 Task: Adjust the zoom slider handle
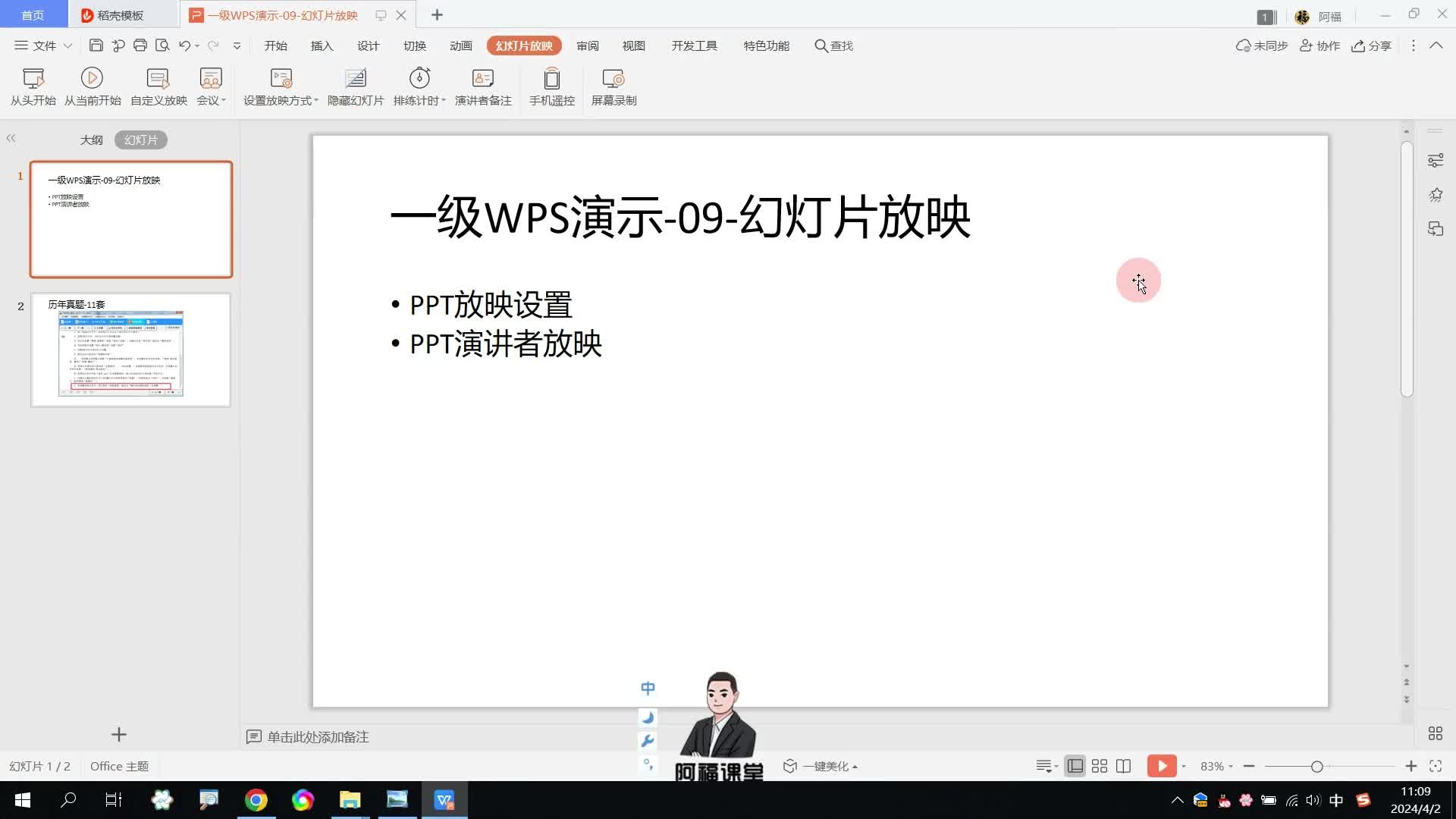(x=1317, y=767)
